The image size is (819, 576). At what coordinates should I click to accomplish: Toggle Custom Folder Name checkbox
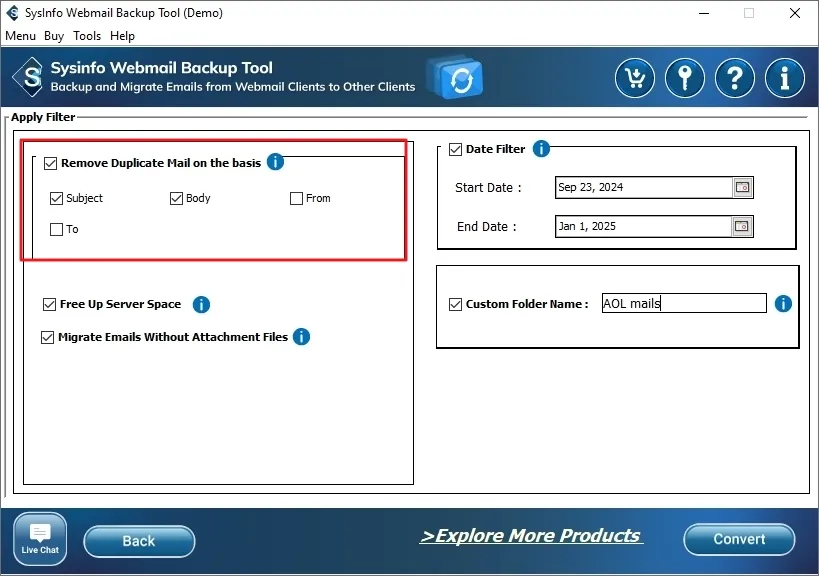455,304
